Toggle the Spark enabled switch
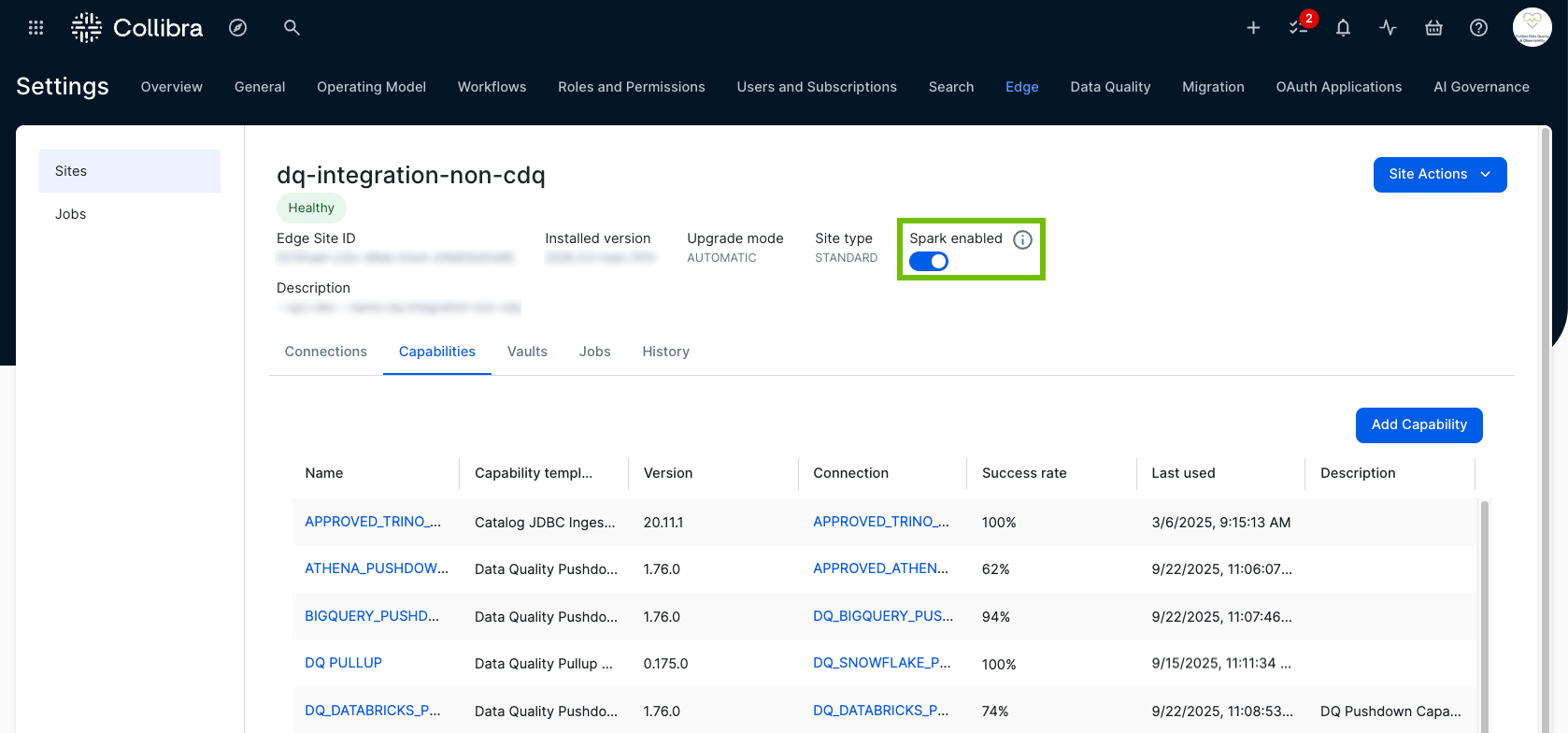Screen dimensions: 1568x733 coord(929,262)
